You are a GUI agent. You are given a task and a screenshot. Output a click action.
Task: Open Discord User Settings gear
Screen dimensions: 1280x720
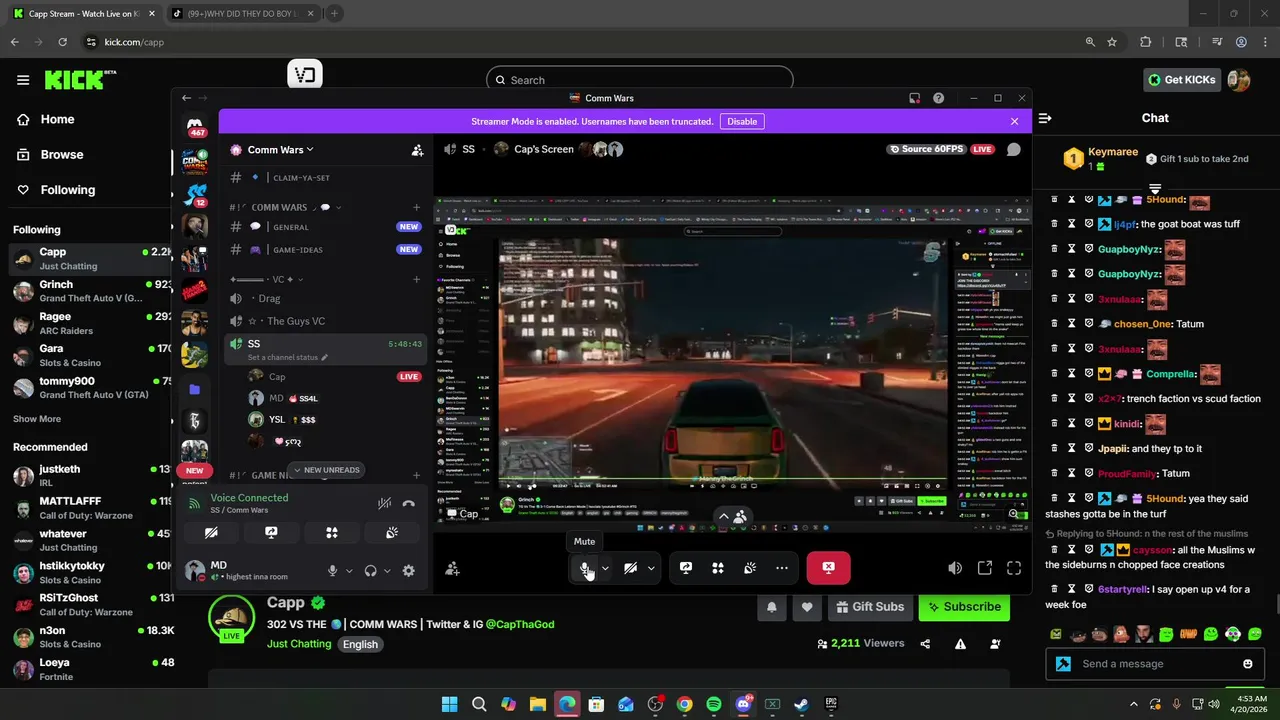tap(408, 570)
